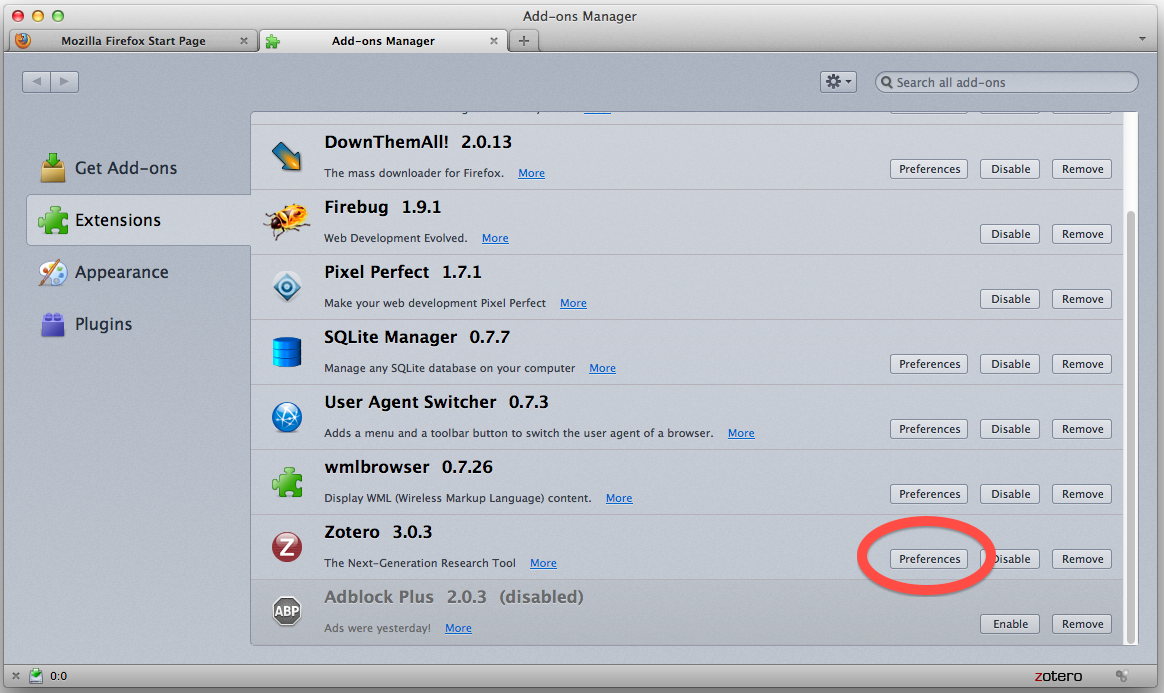Remove the wmlbrowser extension
Viewport: 1164px width, 693px height.
click(x=1082, y=494)
